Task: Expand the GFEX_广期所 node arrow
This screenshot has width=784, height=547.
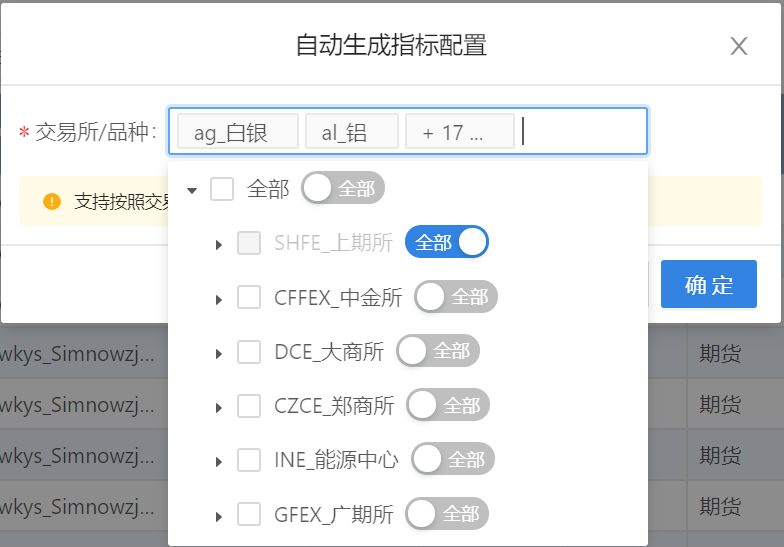Action: pos(218,516)
